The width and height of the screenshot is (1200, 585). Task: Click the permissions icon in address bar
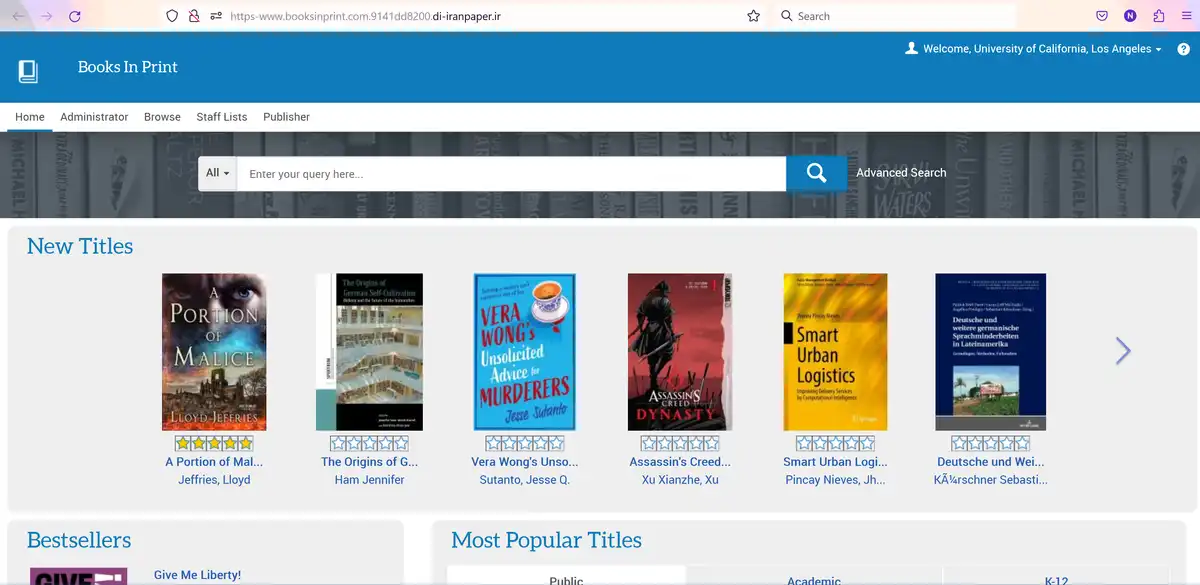[x=216, y=16]
